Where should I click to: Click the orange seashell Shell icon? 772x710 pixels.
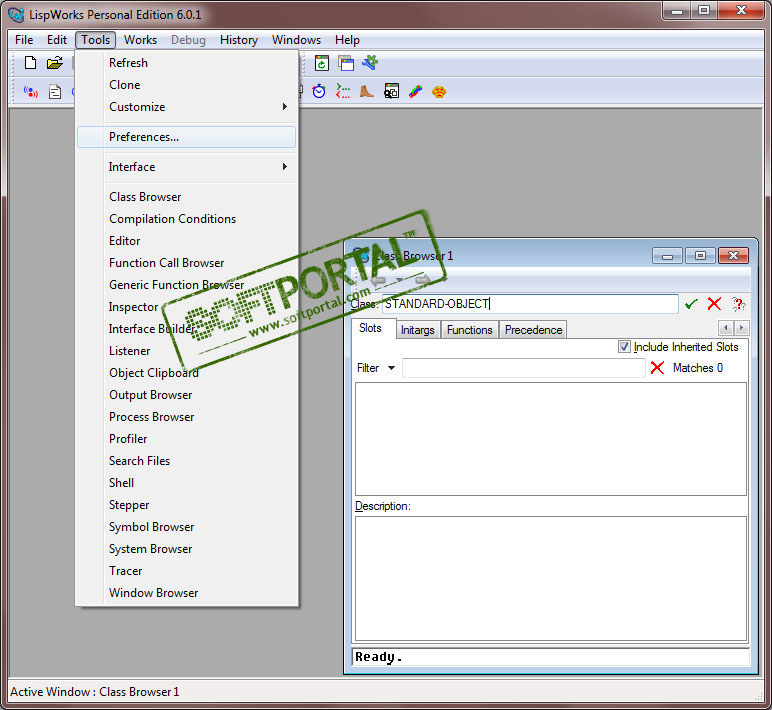[x=439, y=92]
